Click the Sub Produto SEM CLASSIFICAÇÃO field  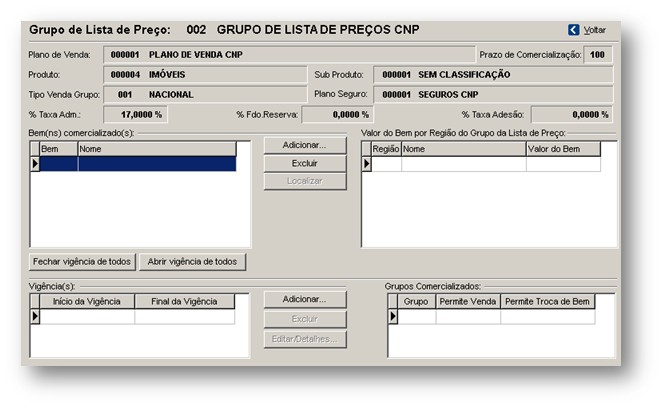493,74
